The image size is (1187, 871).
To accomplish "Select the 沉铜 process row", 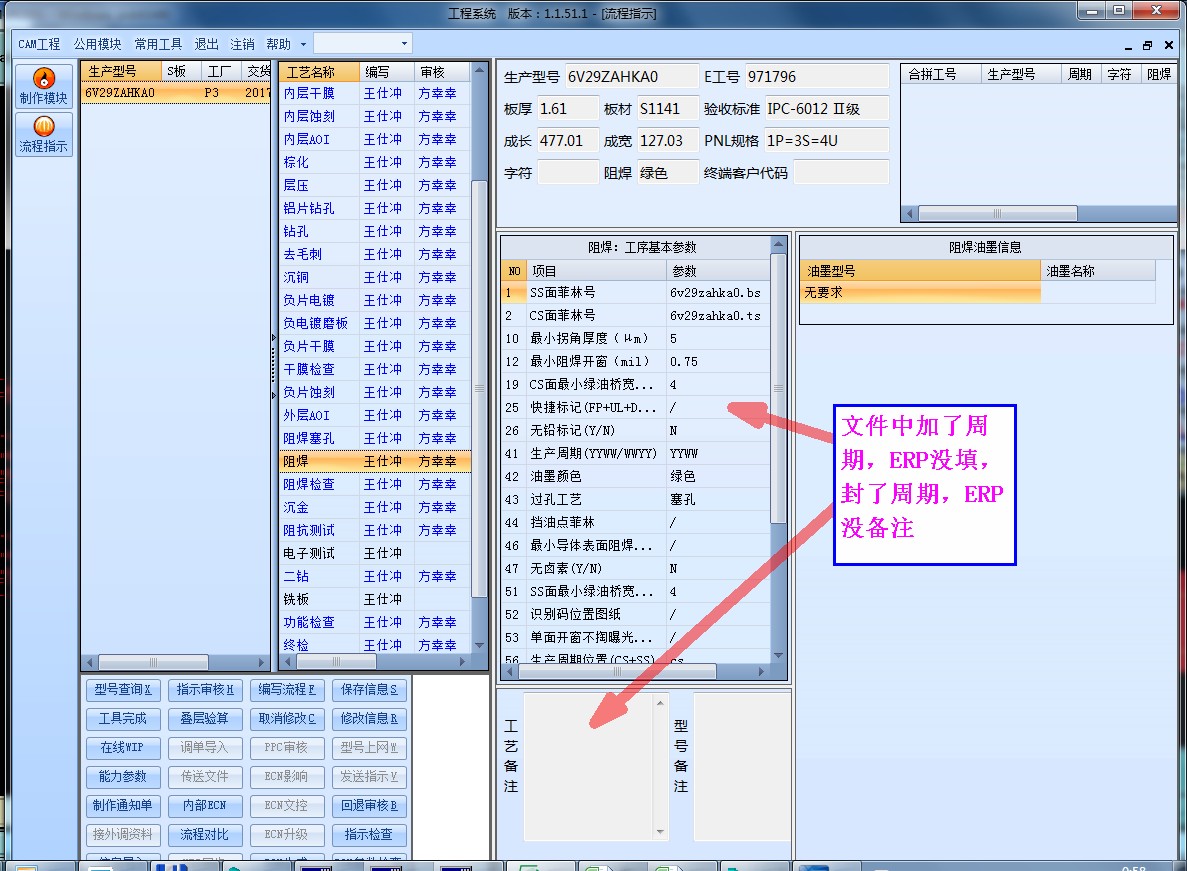I will click(375, 277).
